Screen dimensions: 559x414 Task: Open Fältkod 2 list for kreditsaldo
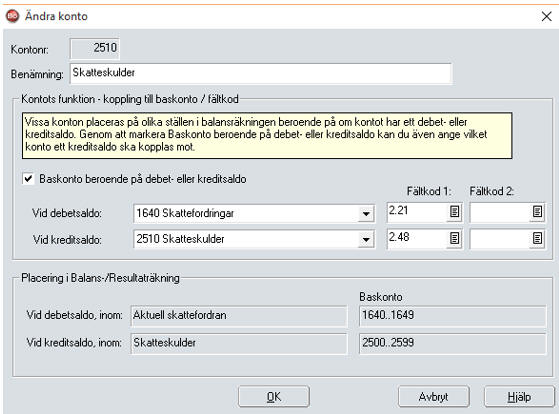[537, 238]
